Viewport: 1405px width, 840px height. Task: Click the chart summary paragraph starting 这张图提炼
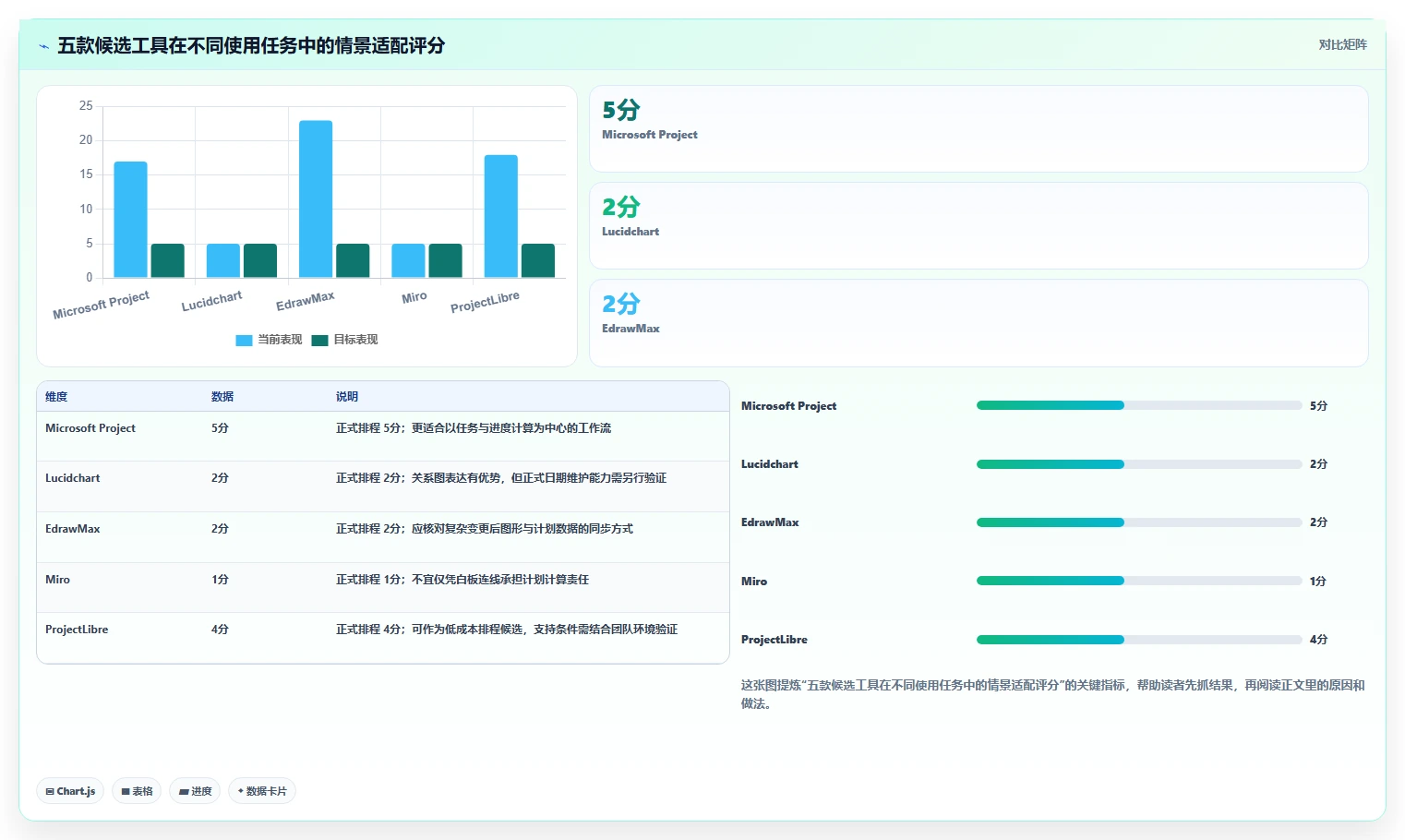(x=1052, y=694)
